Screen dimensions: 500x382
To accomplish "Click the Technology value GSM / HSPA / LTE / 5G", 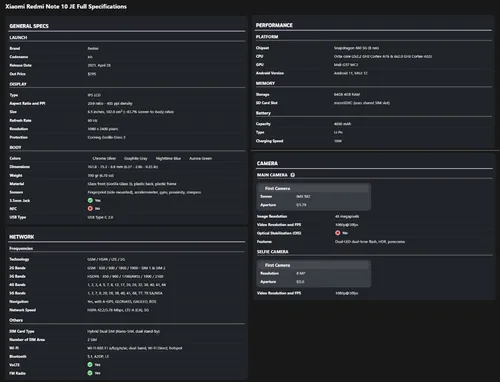I will 106,259.
